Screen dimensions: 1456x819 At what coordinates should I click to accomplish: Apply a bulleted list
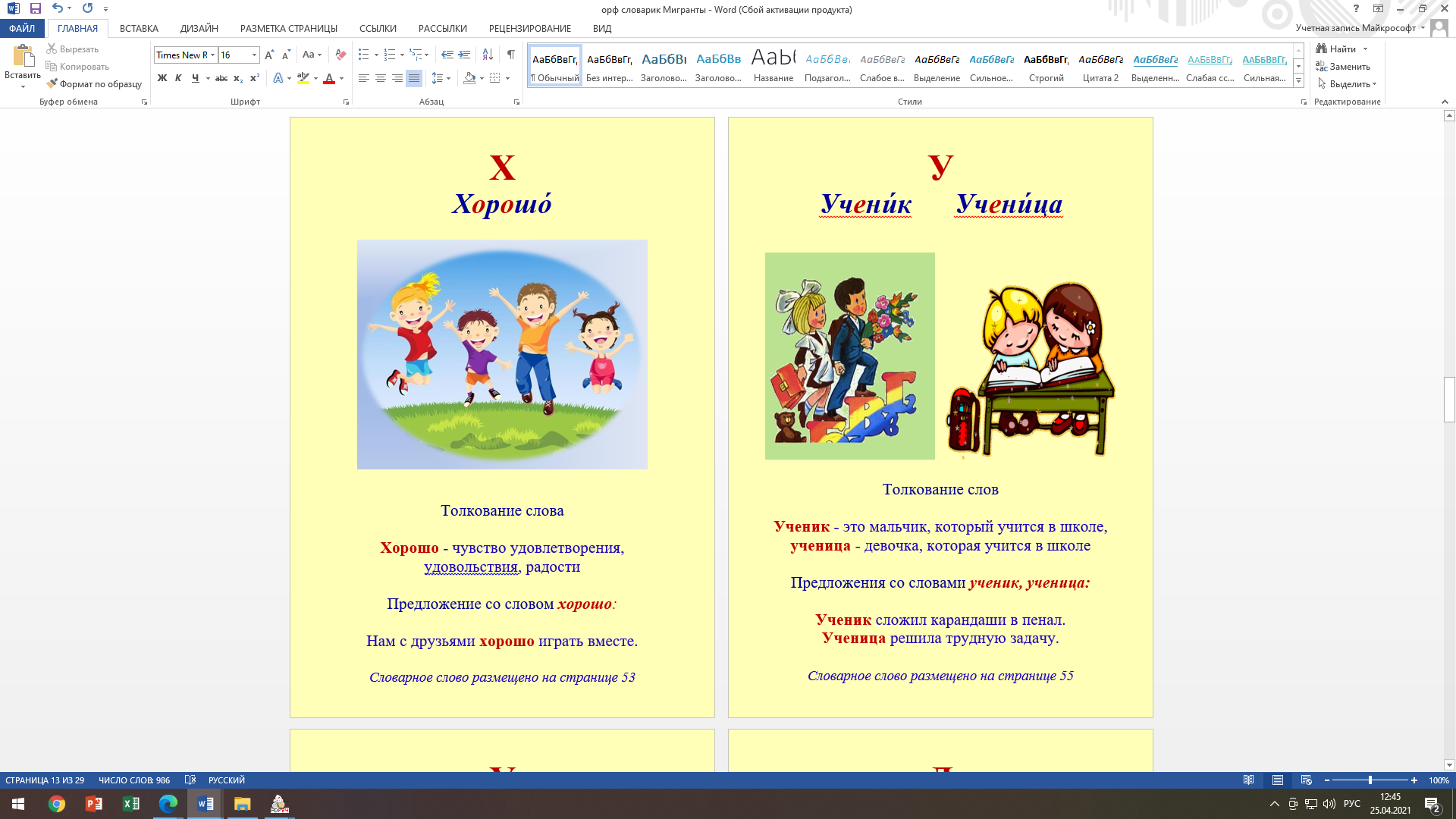tap(364, 55)
